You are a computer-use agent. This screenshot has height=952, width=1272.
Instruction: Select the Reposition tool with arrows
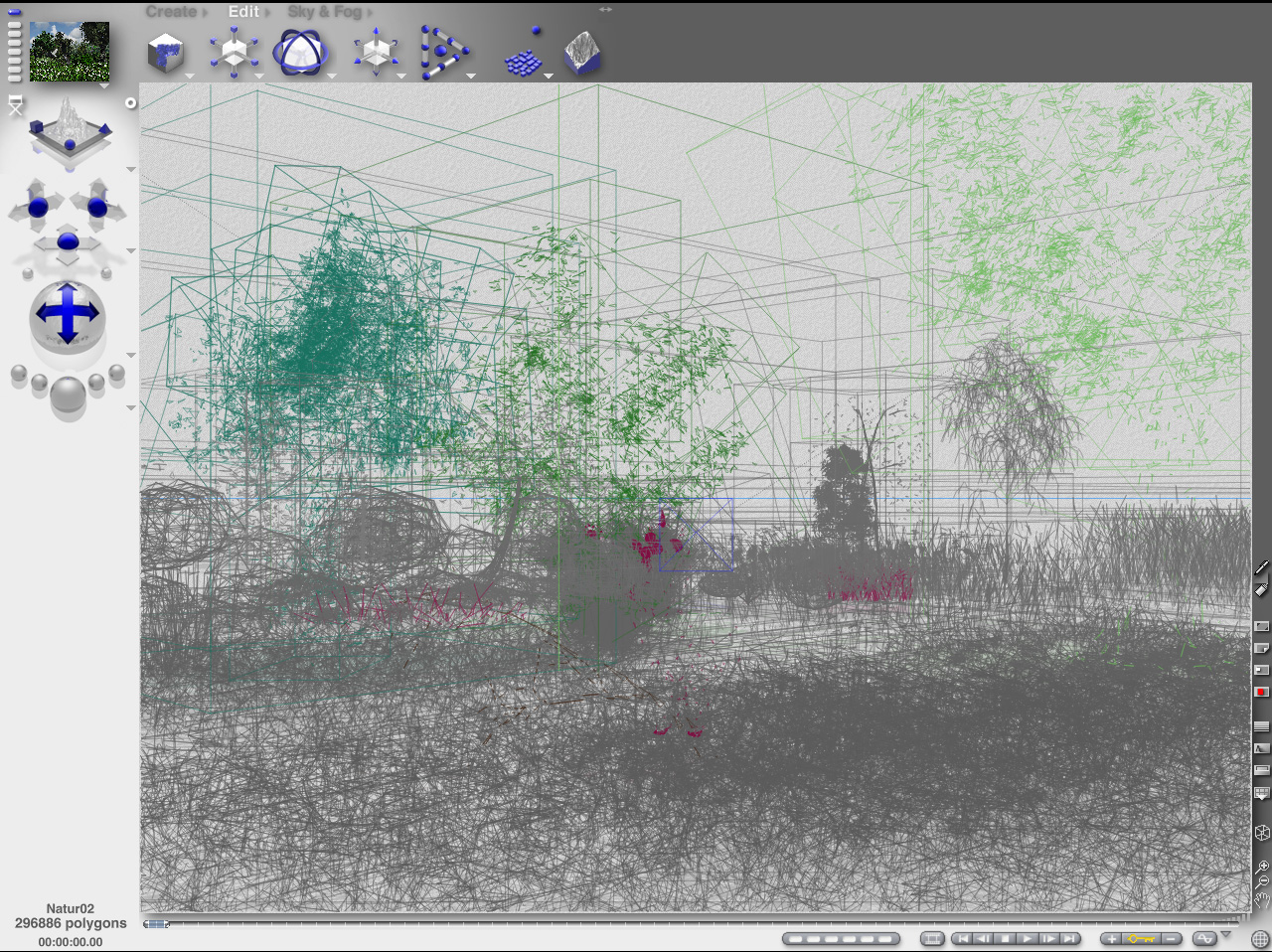point(376,52)
